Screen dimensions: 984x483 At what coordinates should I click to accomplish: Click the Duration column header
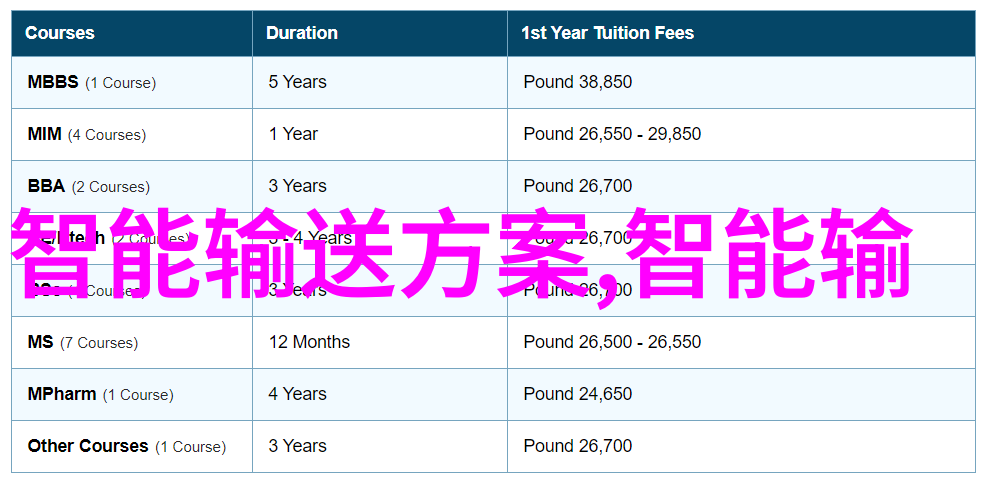click(302, 33)
